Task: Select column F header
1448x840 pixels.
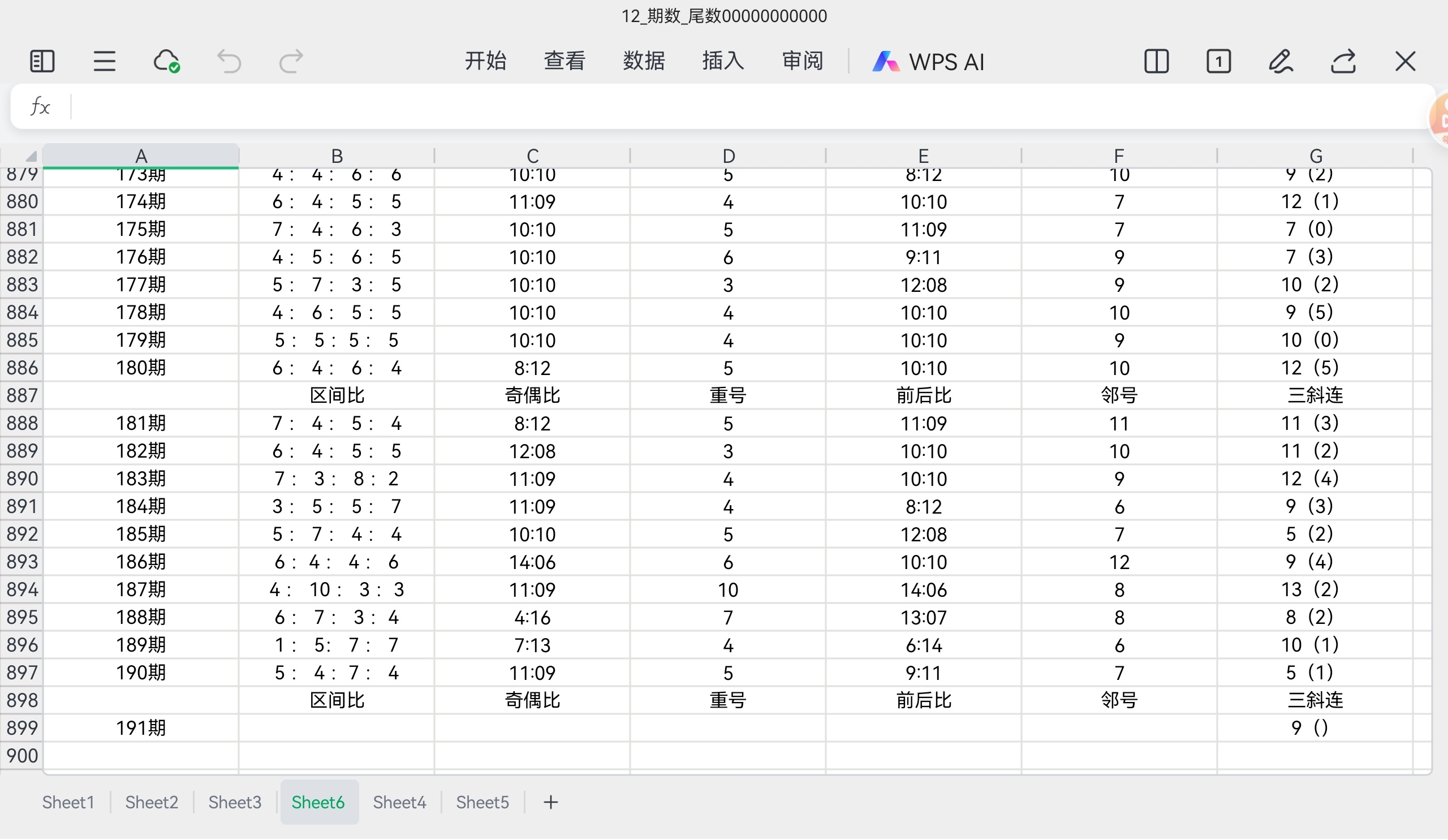Action: pos(1119,156)
